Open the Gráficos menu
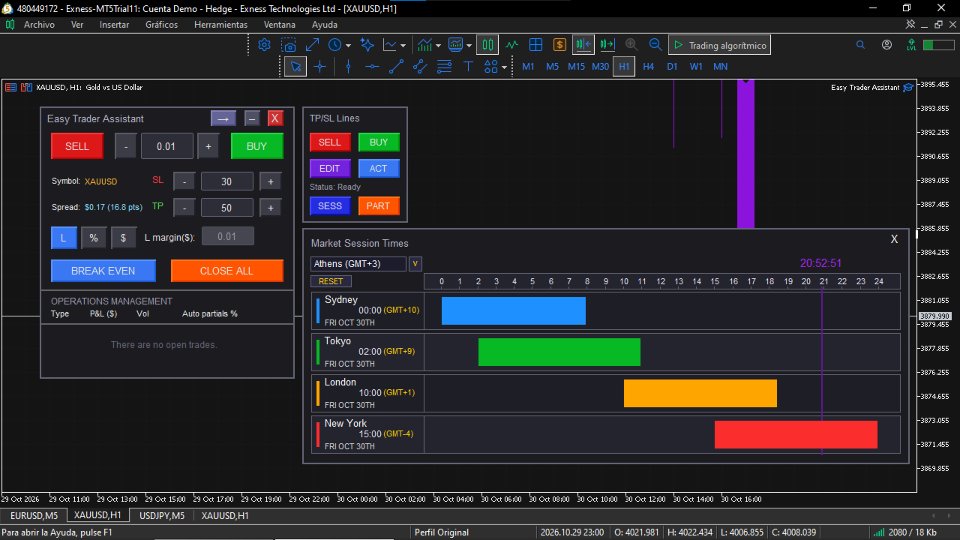The height and width of the screenshot is (540, 960). [162, 24]
